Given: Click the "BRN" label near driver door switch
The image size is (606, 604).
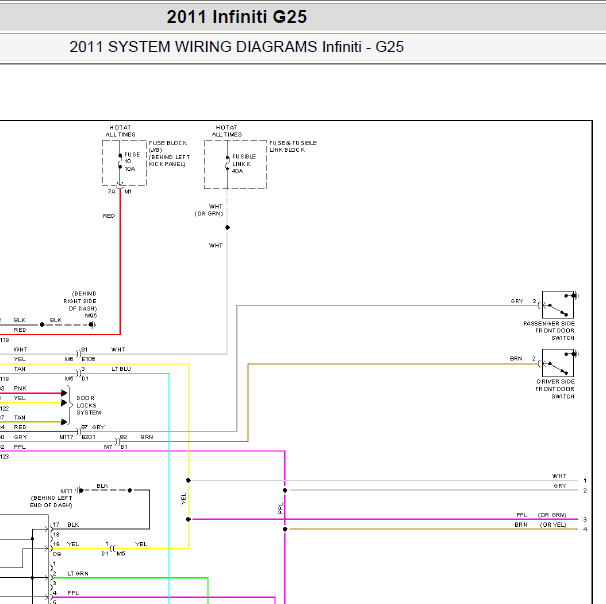Looking at the screenshot, I should (x=516, y=359).
